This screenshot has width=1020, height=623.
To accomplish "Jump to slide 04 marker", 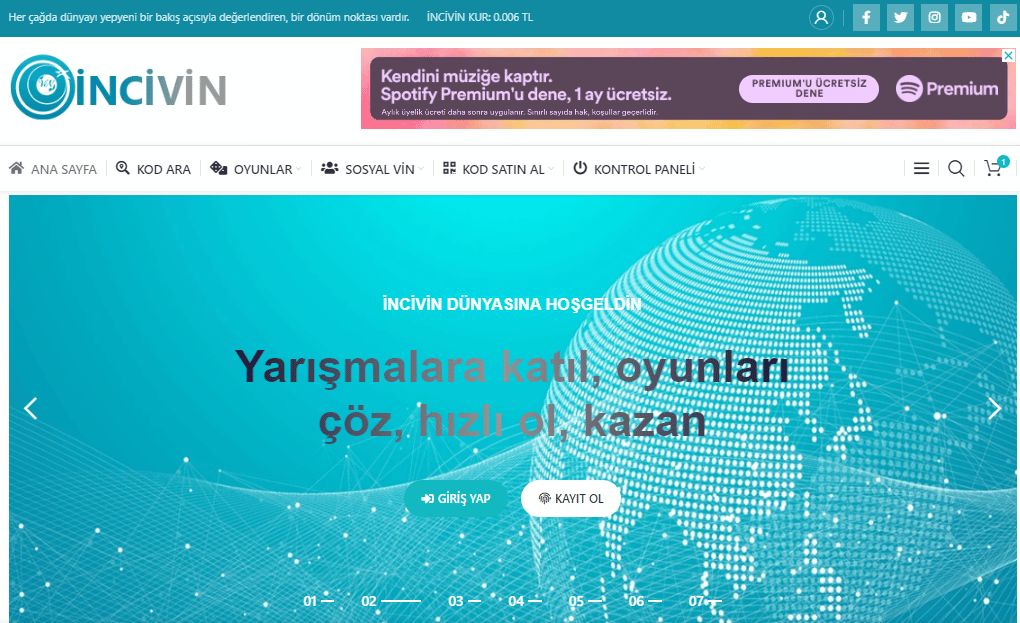I will pos(524,601).
